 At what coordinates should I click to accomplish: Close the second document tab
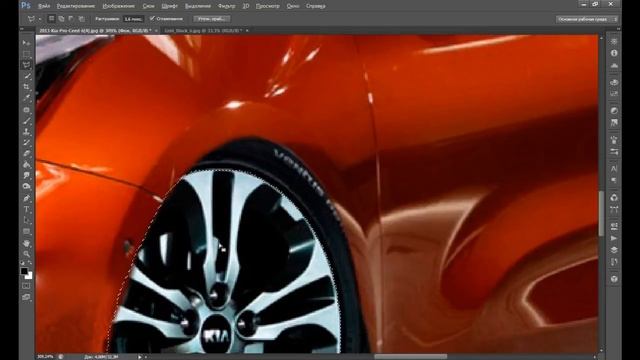(247, 31)
